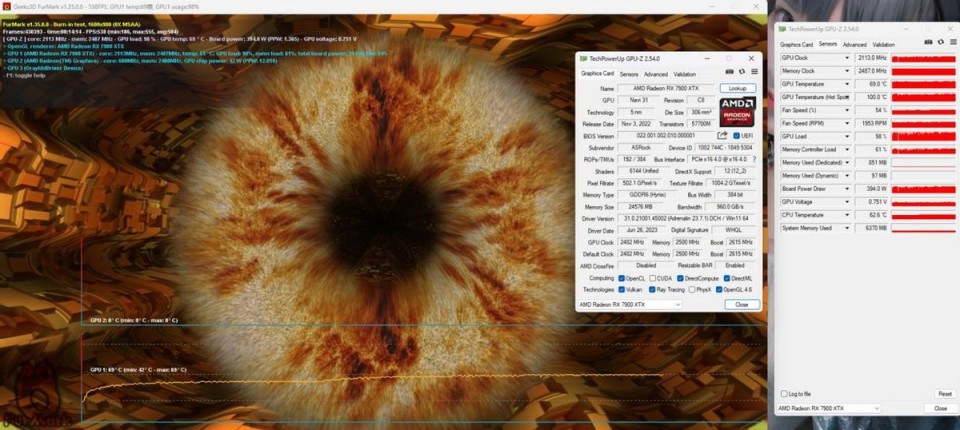The height and width of the screenshot is (430, 960).
Task: Open the System Memory Used sensor dropdown
Action: (x=847, y=228)
